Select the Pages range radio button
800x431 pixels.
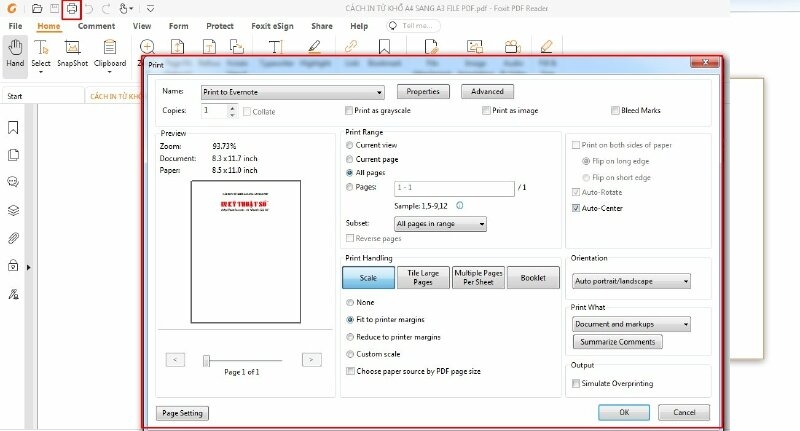[x=349, y=187]
